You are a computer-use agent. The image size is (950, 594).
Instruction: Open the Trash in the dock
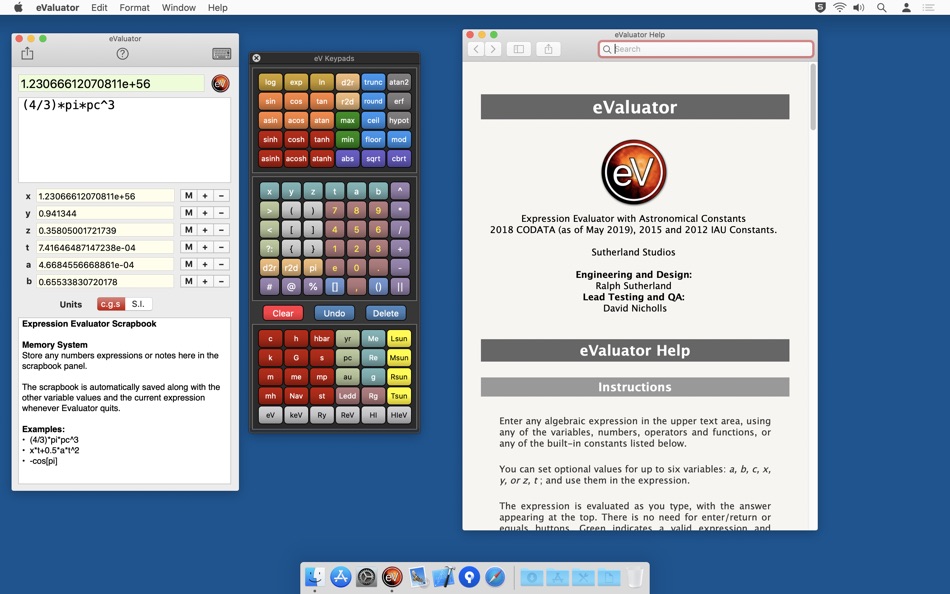[635, 577]
